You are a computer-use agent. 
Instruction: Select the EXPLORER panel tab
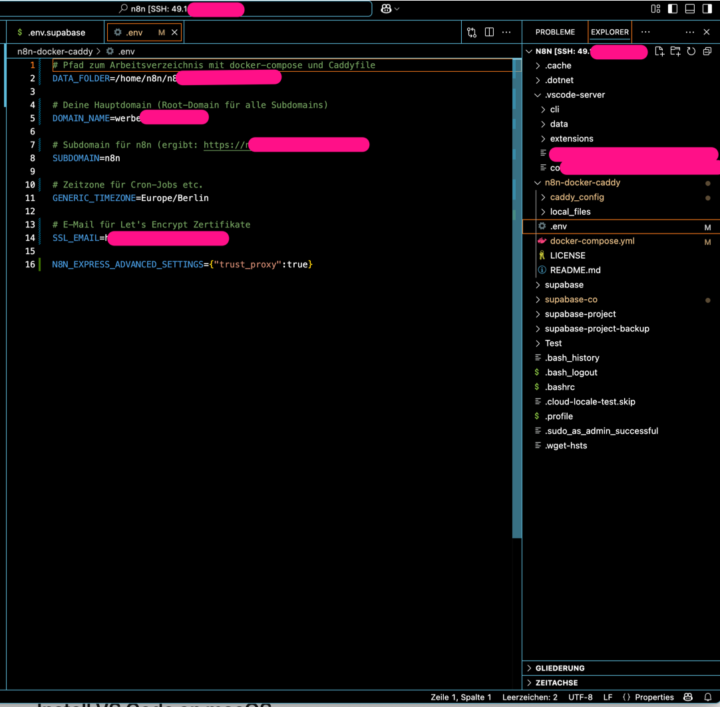tap(609, 32)
